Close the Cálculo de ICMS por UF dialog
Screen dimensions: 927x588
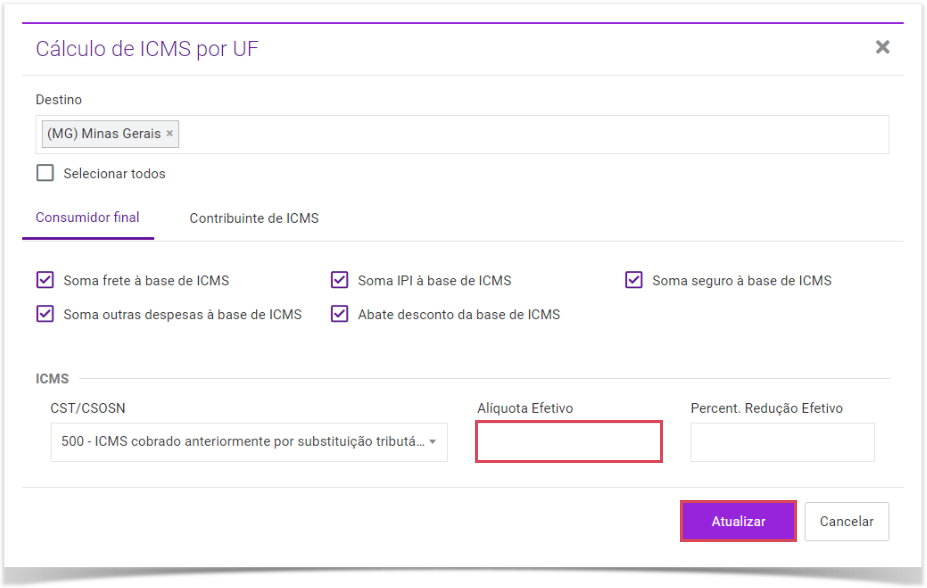[882, 47]
